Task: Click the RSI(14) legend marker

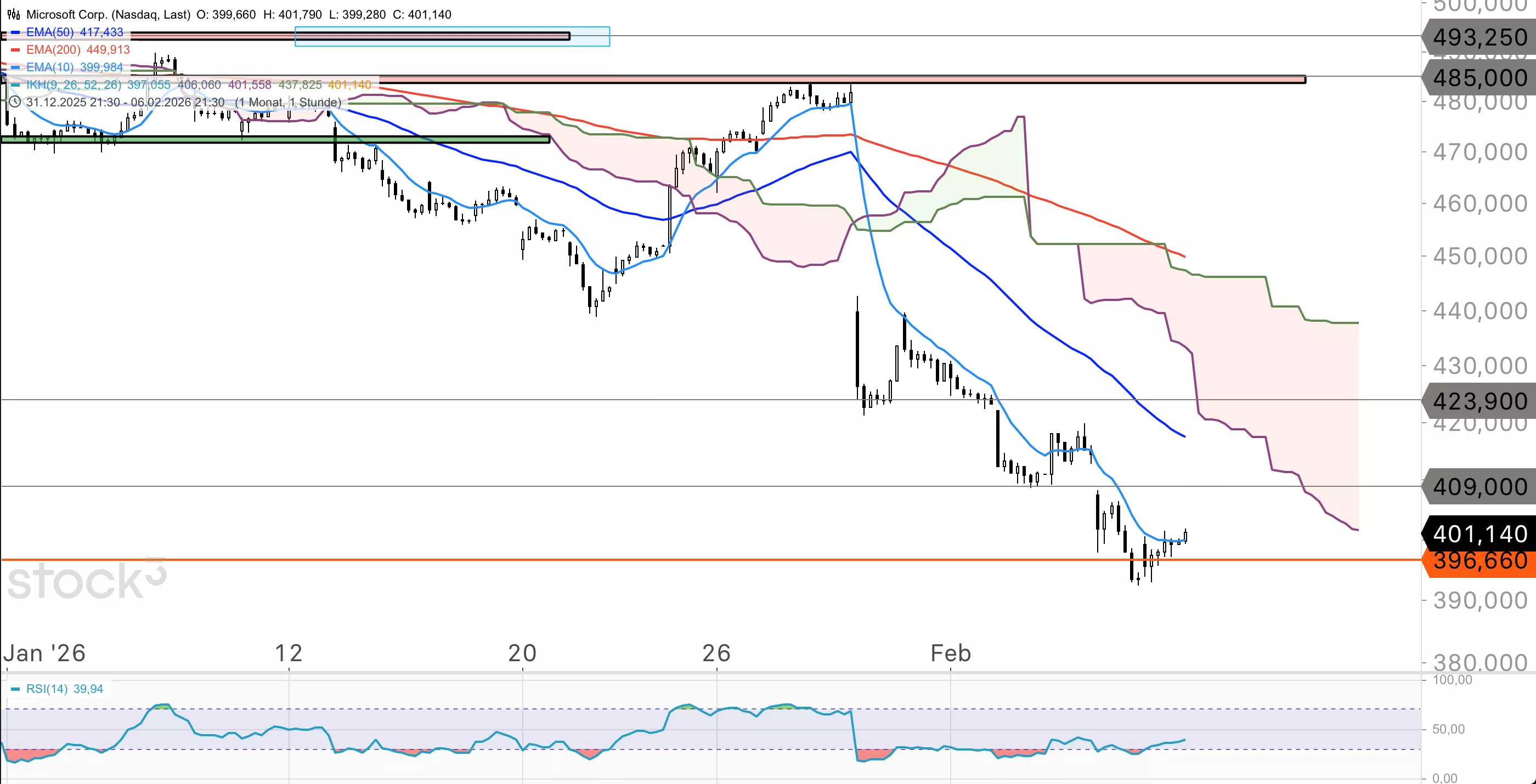Action: [15, 689]
